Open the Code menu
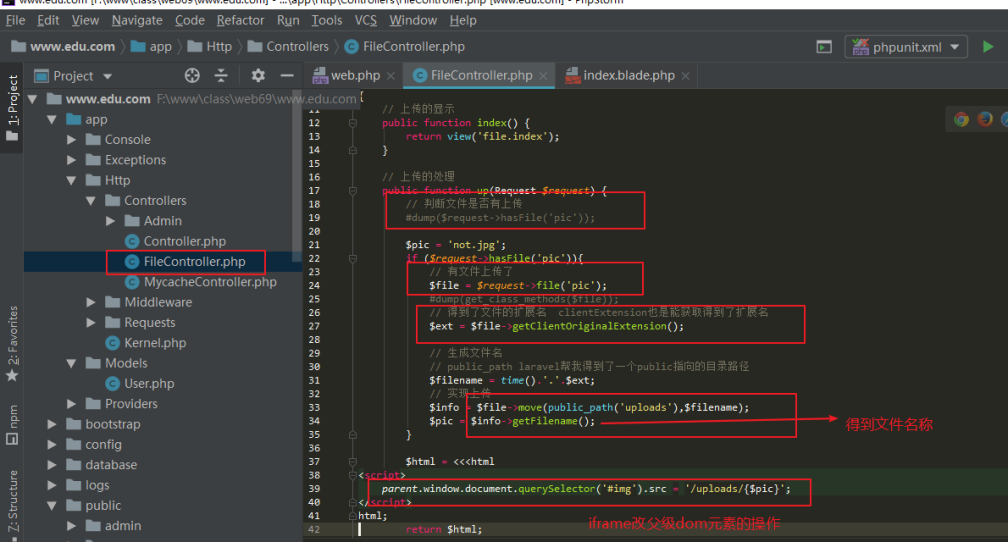This screenshot has height=543, width=1008. [x=190, y=21]
